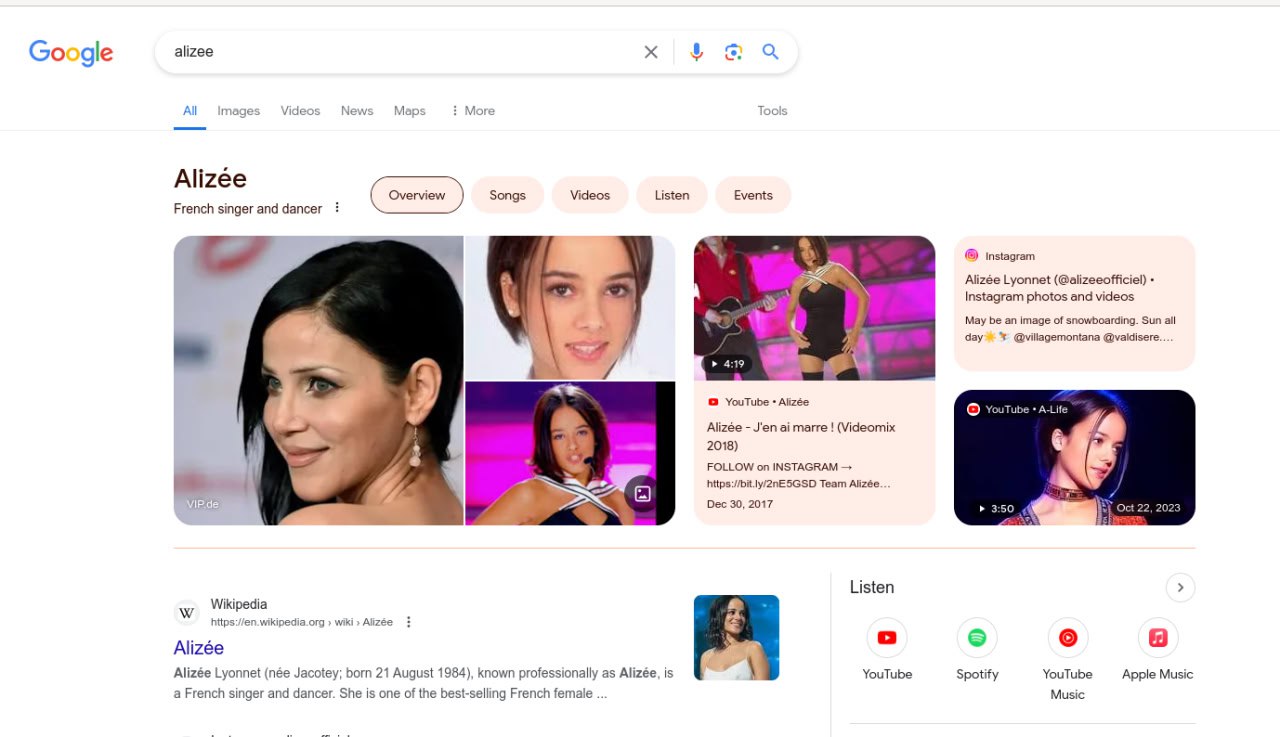Viewport: 1280px width, 737px height.
Task: Select the Listen chip
Action: click(x=672, y=195)
